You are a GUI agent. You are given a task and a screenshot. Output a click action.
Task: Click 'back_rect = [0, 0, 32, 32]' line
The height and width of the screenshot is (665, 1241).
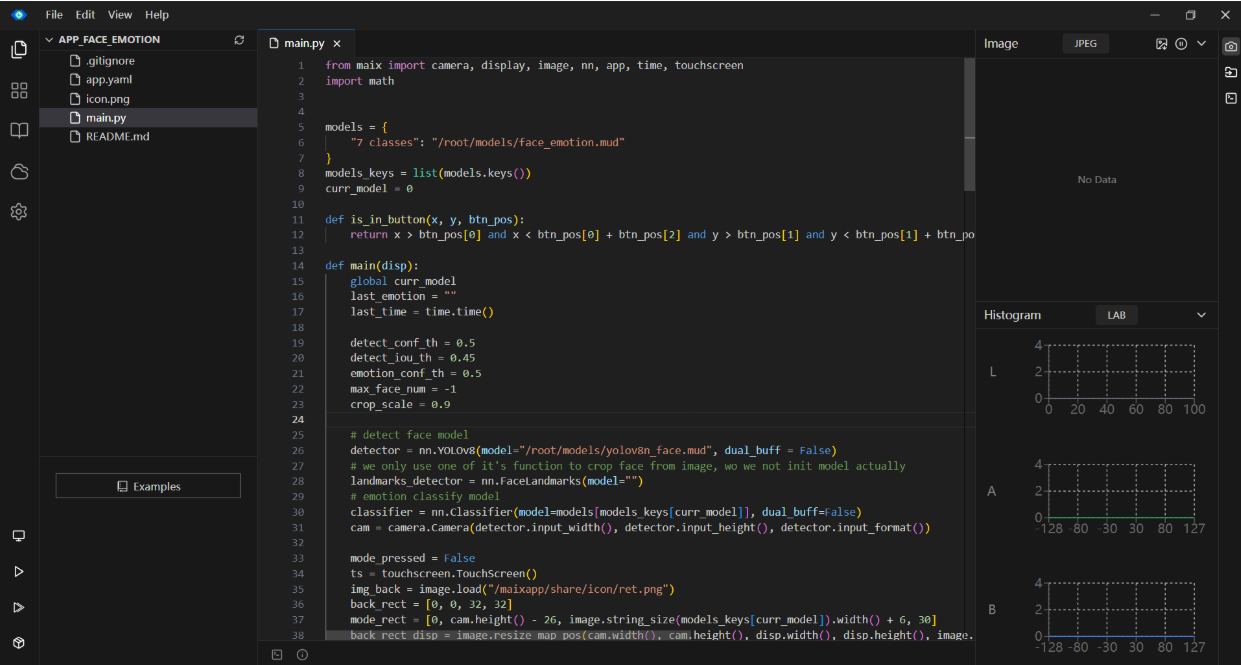431,604
